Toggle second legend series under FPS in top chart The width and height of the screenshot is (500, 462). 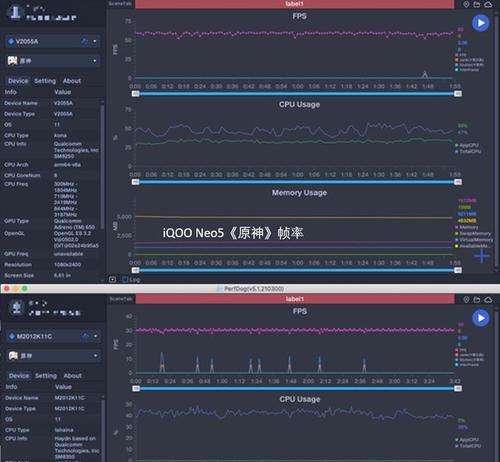pos(469,60)
